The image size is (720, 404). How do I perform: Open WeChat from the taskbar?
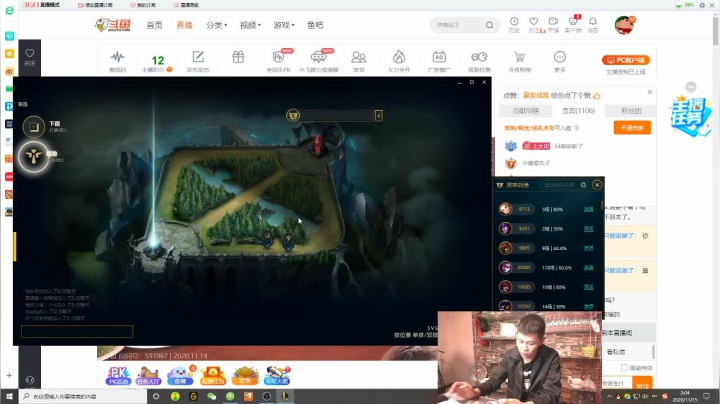click(x=212, y=396)
